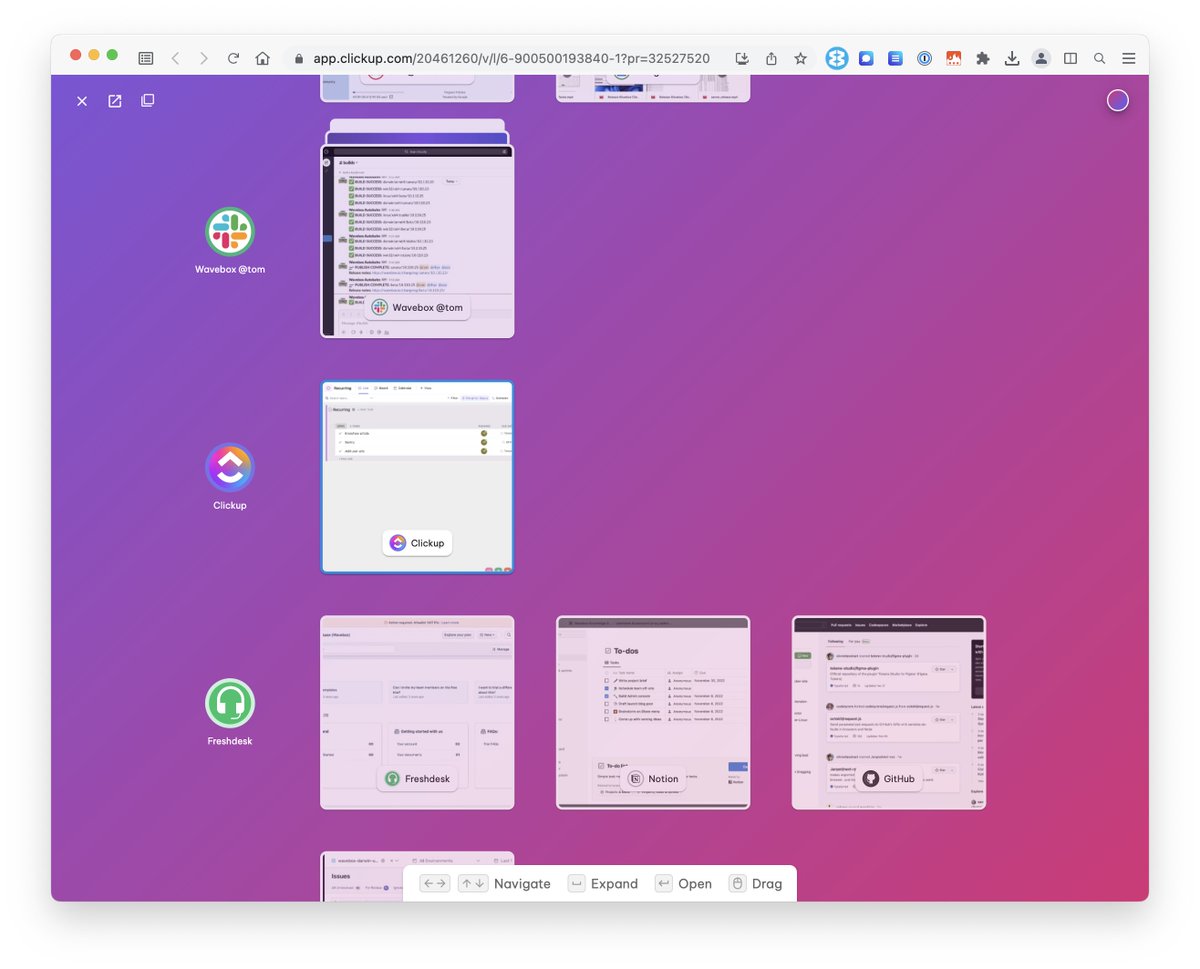Viewport: 1200px width, 969px height.
Task: Click the install app icon in address bar
Action: (742, 59)
